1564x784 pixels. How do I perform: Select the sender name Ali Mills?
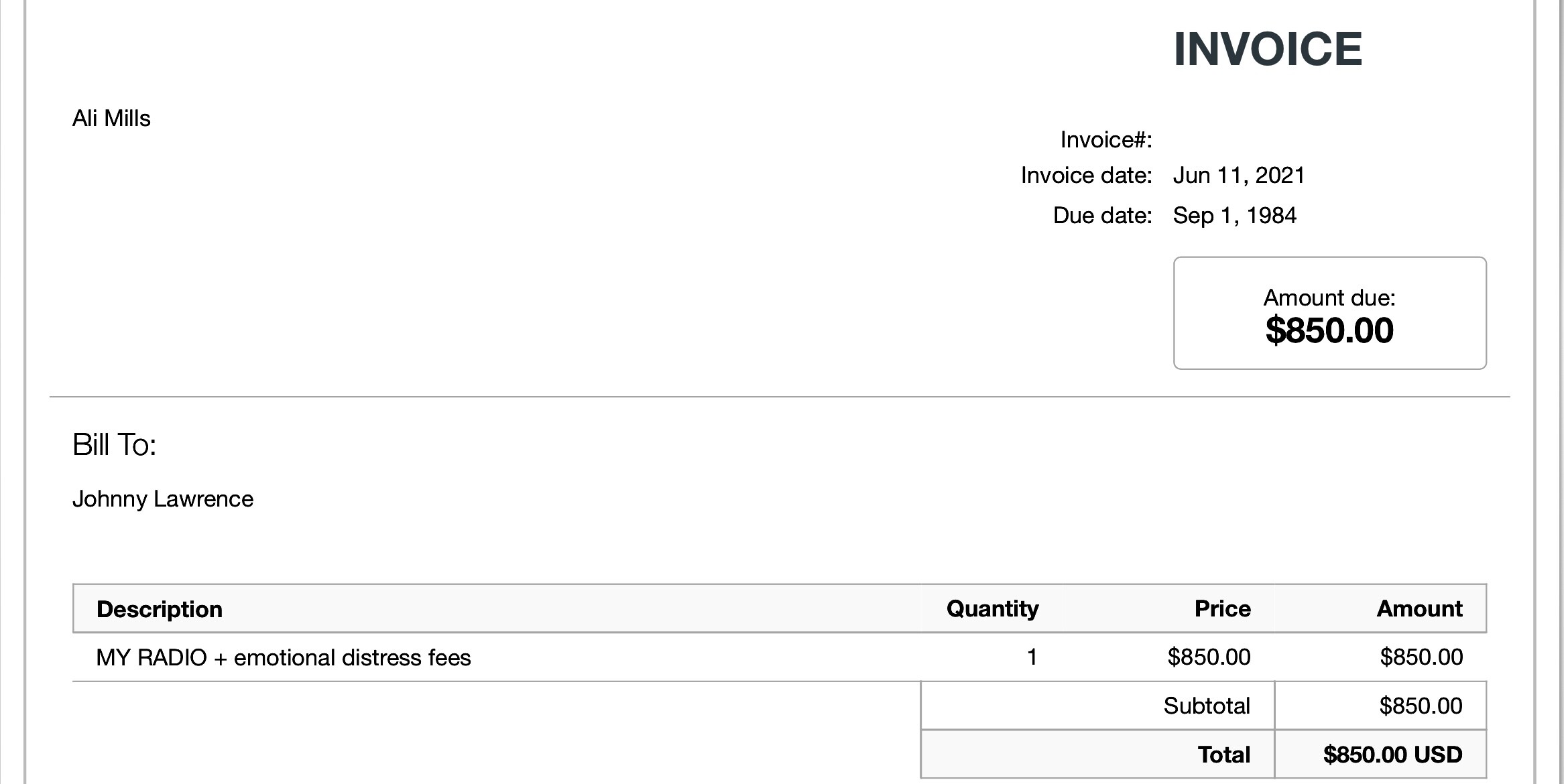tap(111, 119)
